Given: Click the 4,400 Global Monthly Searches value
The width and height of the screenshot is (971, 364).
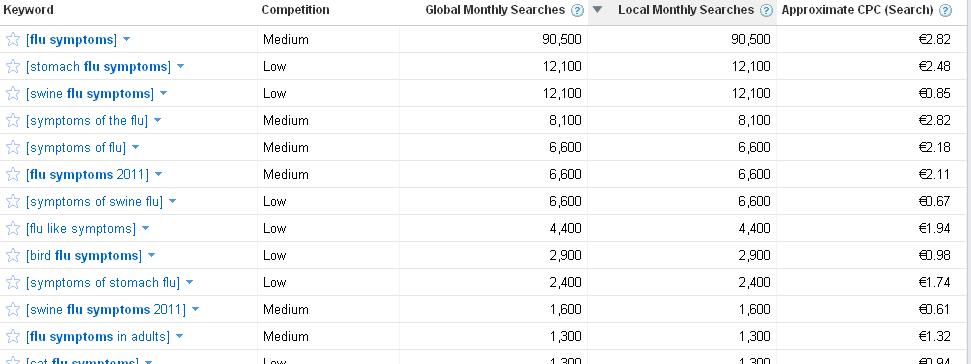Looking at the screenshot, I should (x=565, y=228).
